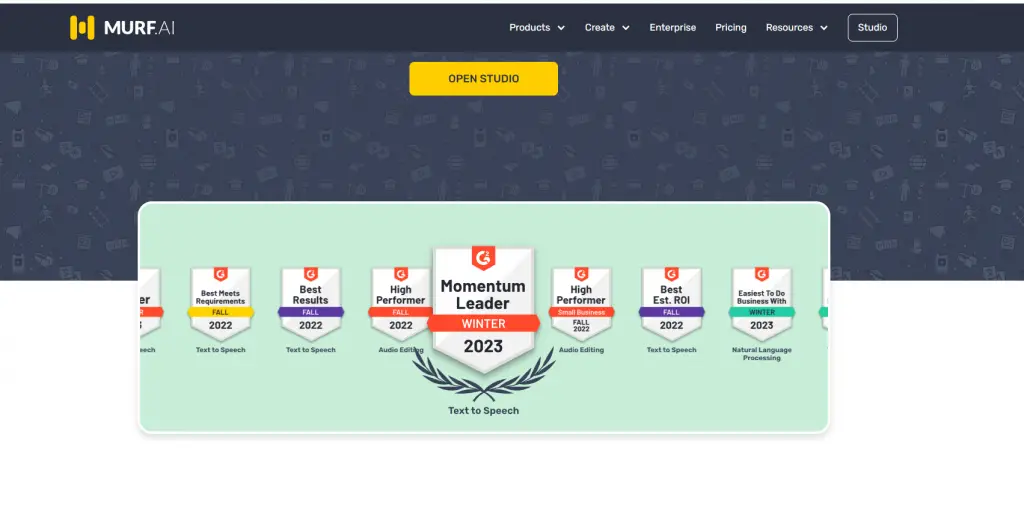Open the Pricing page

[730, 28]
